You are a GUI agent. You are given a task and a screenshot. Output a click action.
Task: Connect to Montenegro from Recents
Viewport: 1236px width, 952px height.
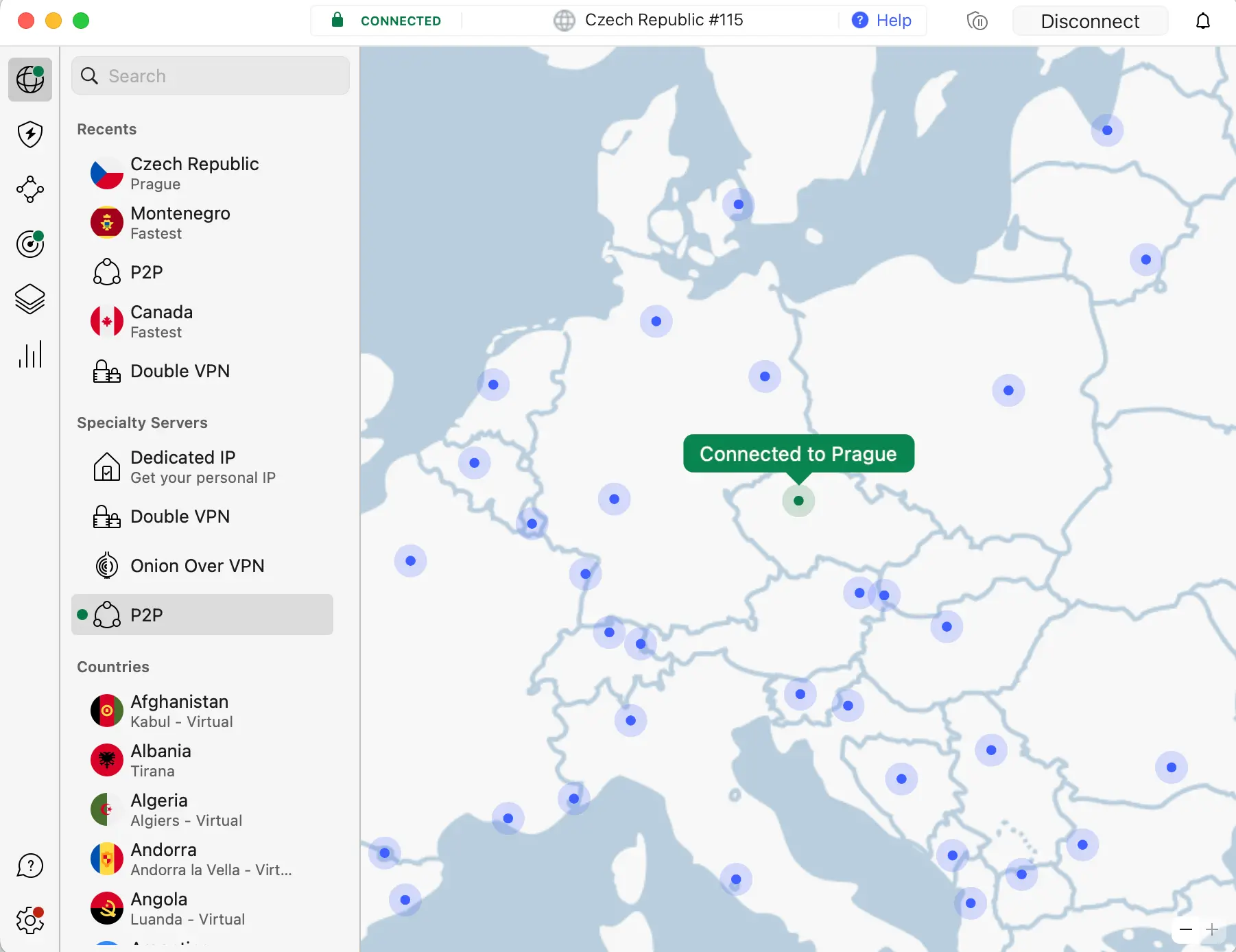(180, 222)
